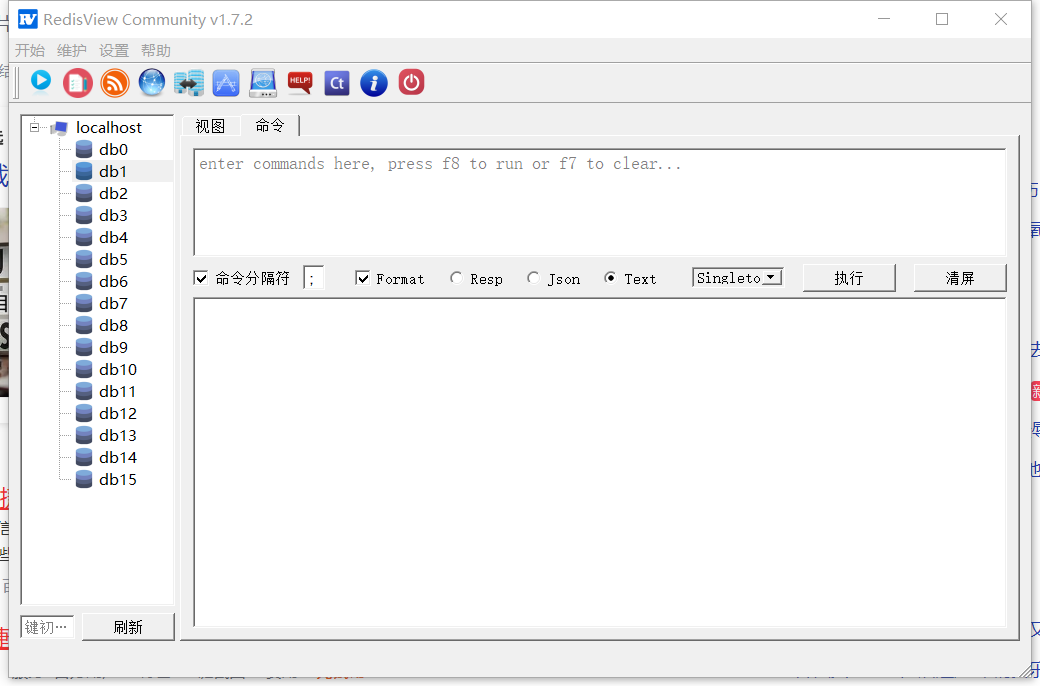Click the red power button icon
Screen dimensions: 1040x686
click(x=411, y=82)
